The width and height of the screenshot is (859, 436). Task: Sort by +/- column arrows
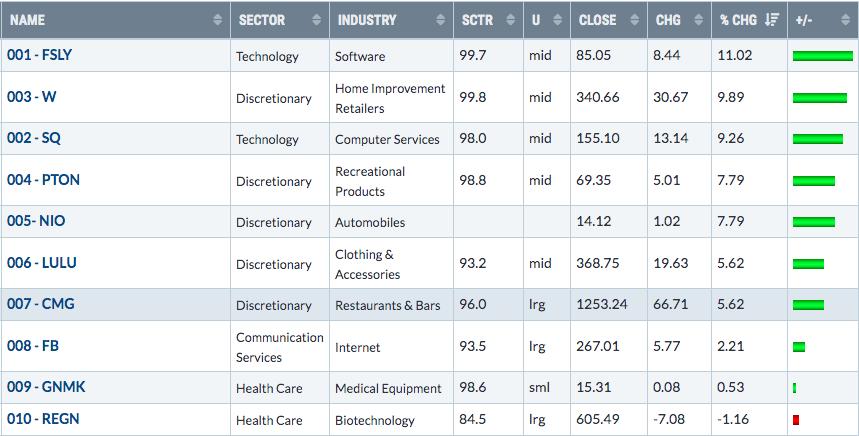click(x=845, y=20)
